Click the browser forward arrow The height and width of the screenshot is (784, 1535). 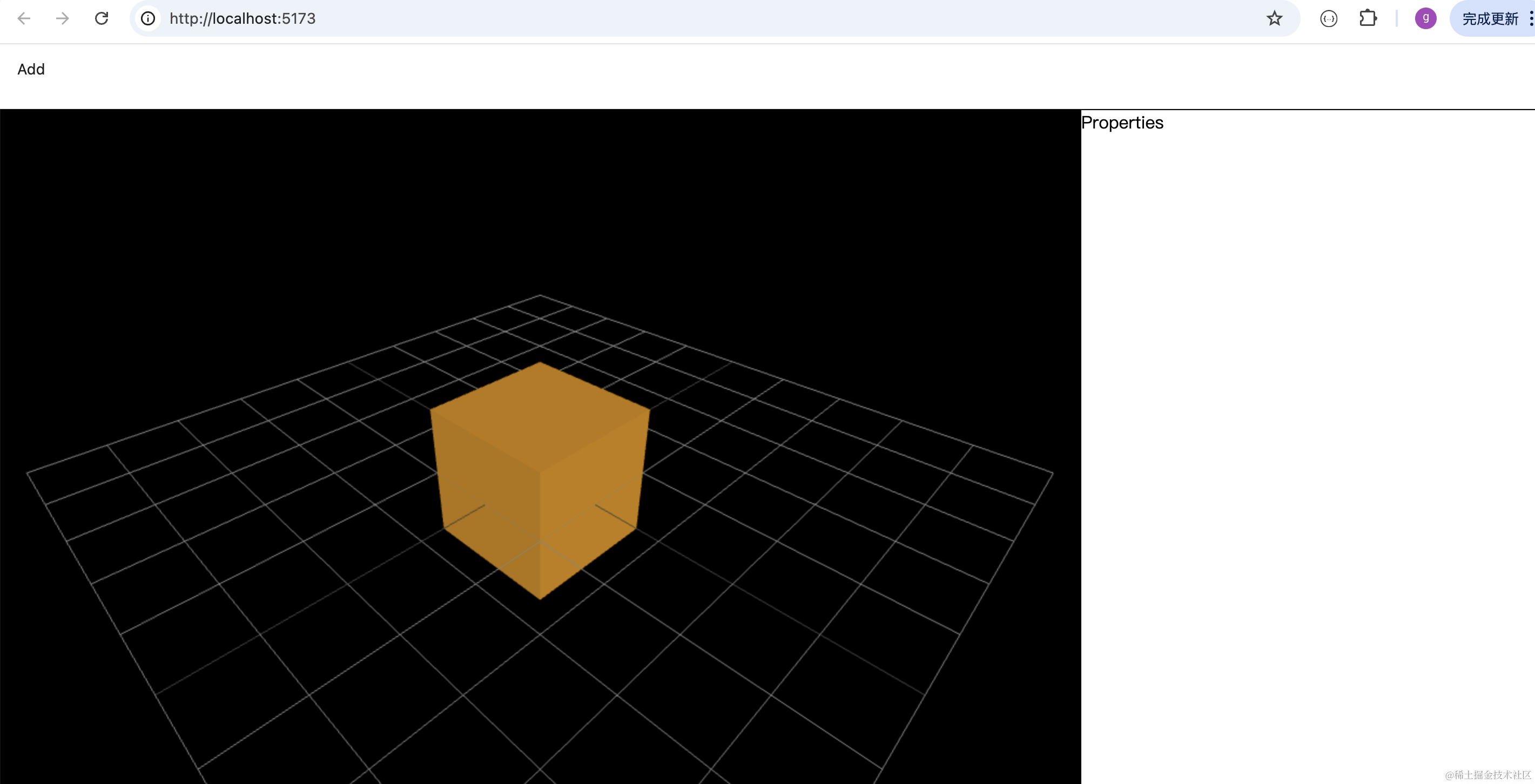tap(63, 18)
